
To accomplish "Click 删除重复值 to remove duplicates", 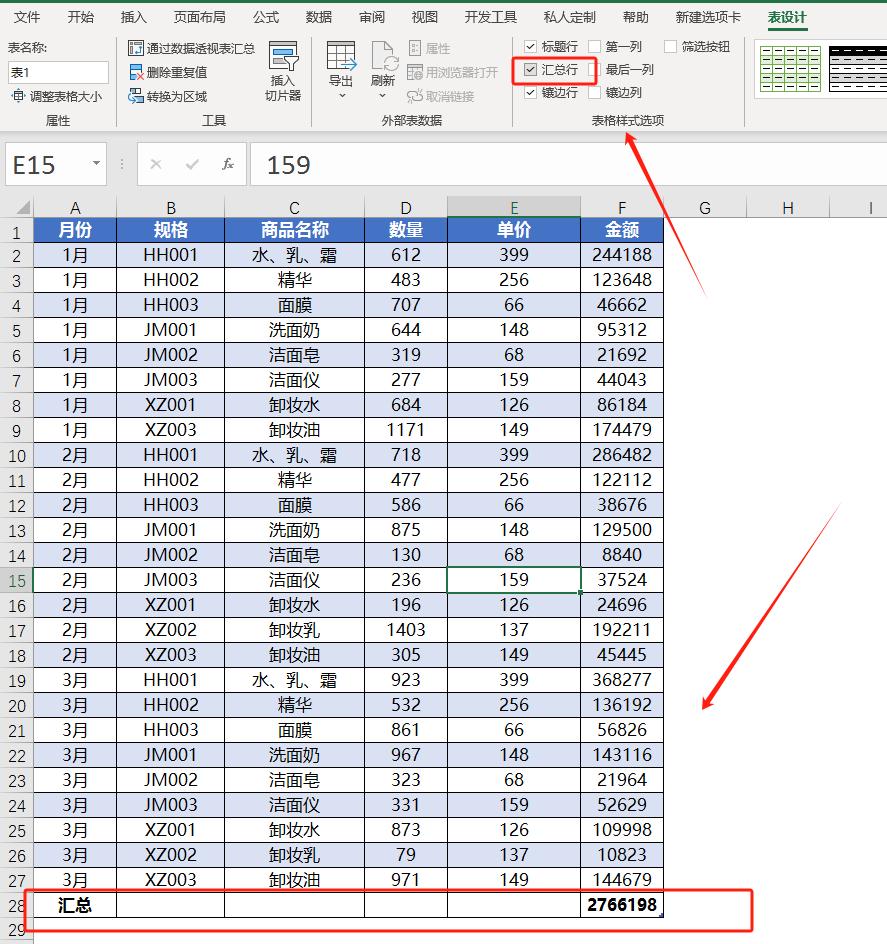I will point(169,72).
